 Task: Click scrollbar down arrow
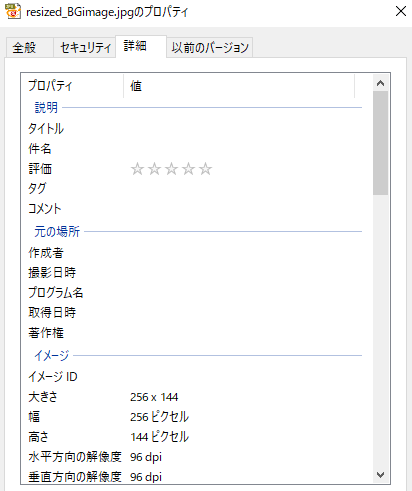pos(380,475)
